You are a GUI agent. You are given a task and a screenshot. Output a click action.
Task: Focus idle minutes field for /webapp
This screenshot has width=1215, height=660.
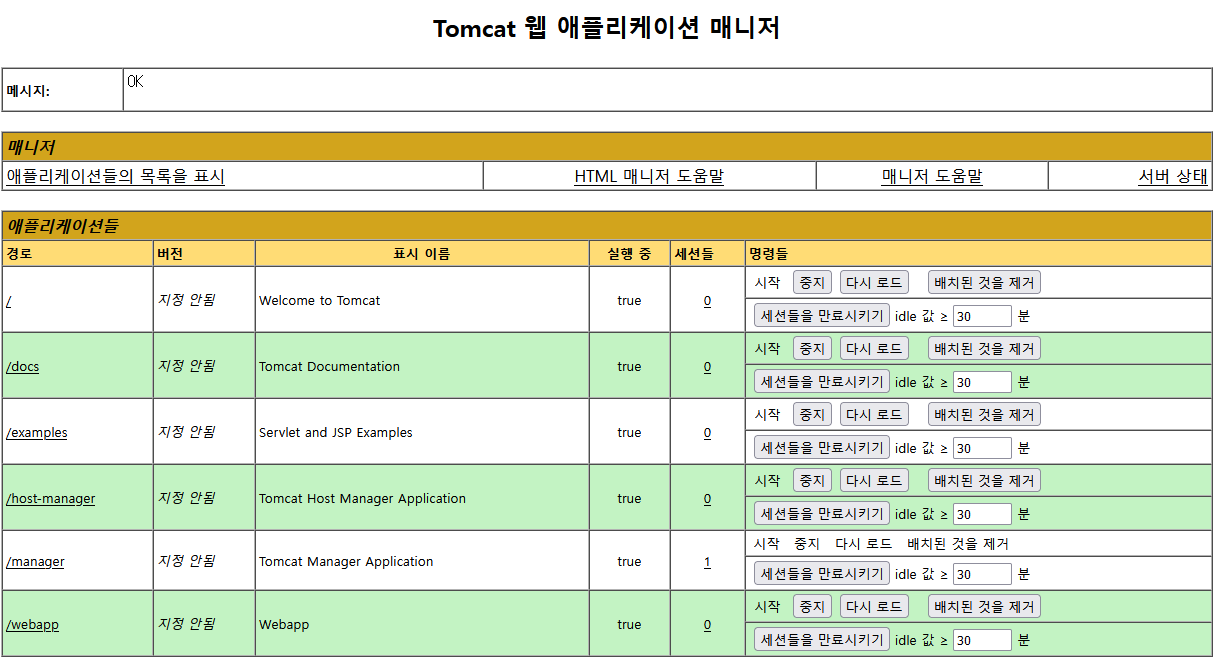click(982, 640)
